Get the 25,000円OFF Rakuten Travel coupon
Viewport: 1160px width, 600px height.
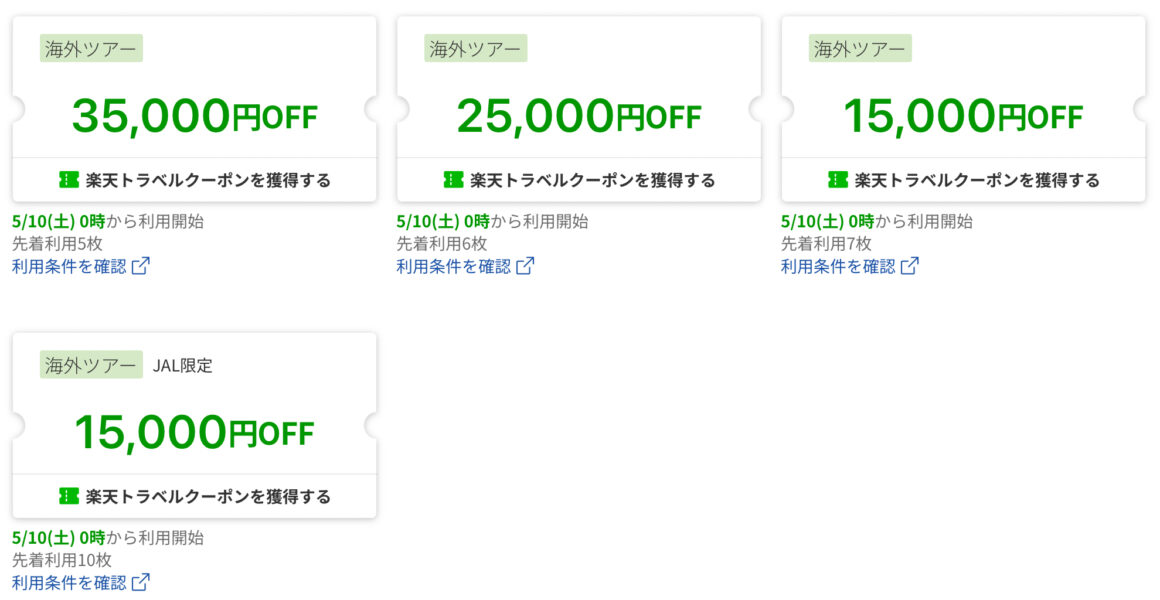[579, 180]
